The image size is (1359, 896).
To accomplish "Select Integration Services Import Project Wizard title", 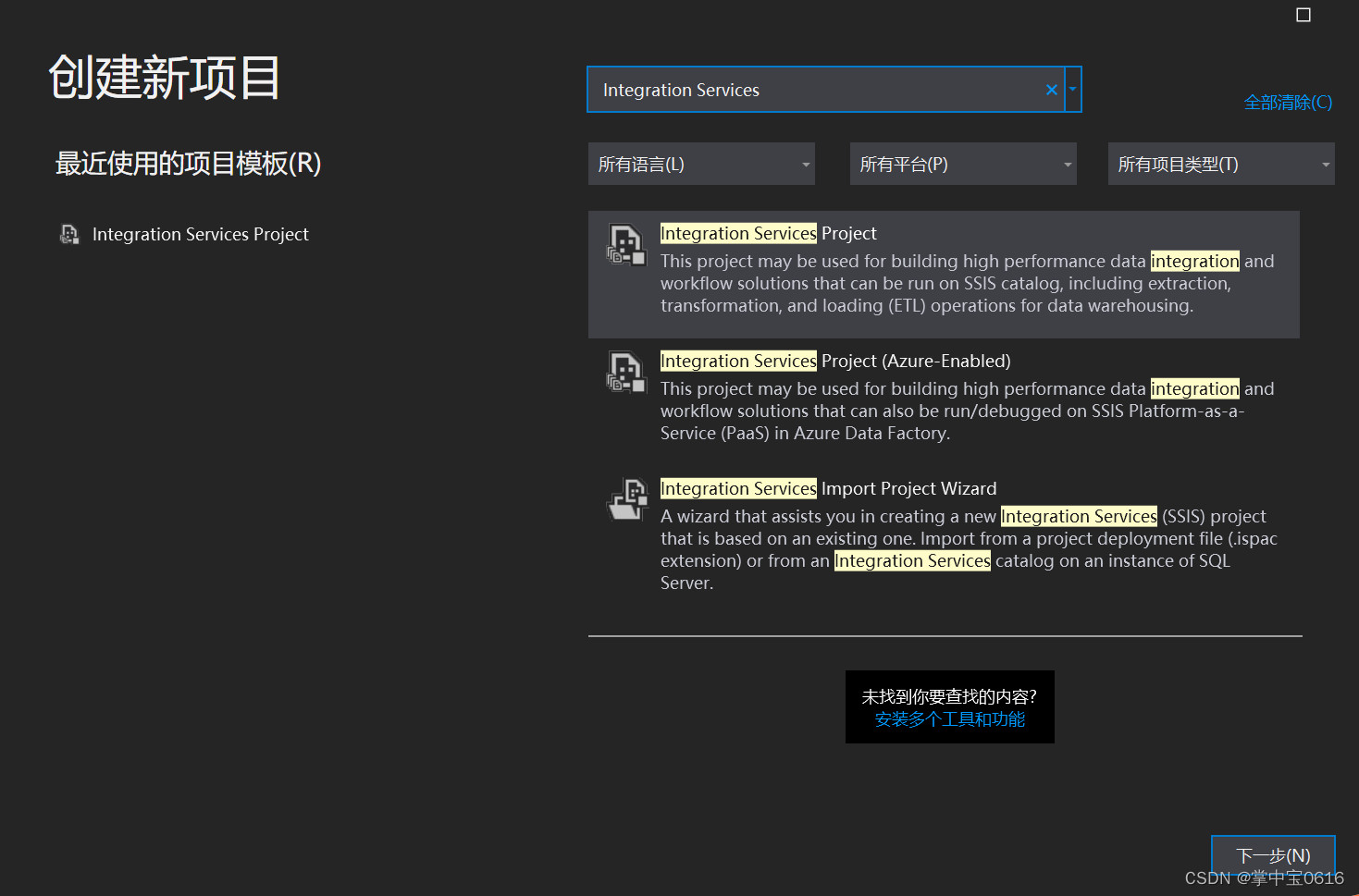I will coord(829,488).
